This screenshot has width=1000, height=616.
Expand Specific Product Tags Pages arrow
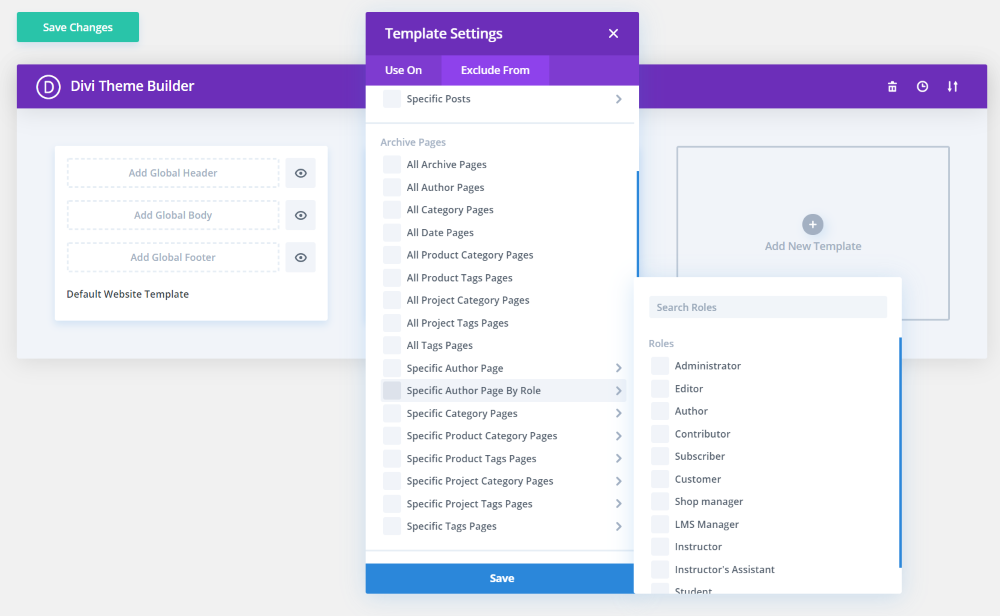pyautogui.click(x=619, y=458)
